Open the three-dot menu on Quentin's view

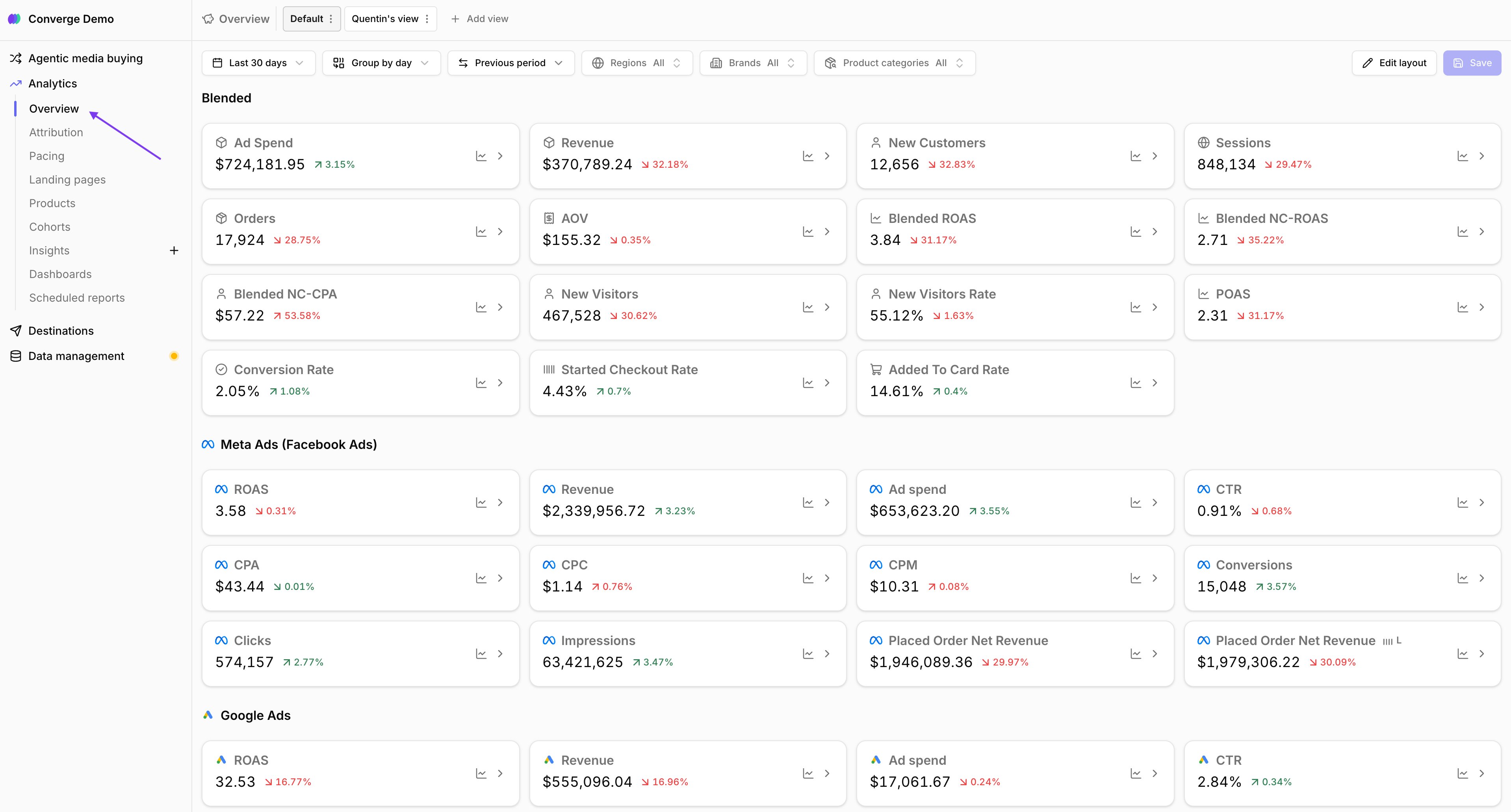[x=427, y=19]
